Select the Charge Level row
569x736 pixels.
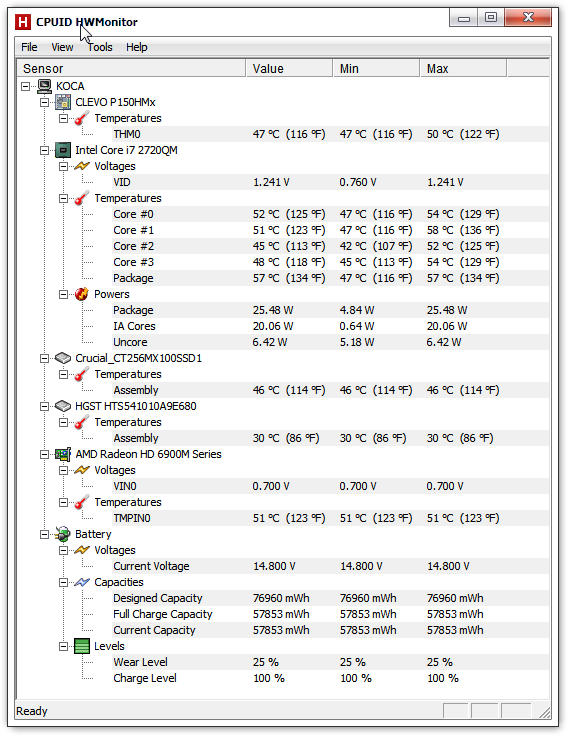[331, 678]
